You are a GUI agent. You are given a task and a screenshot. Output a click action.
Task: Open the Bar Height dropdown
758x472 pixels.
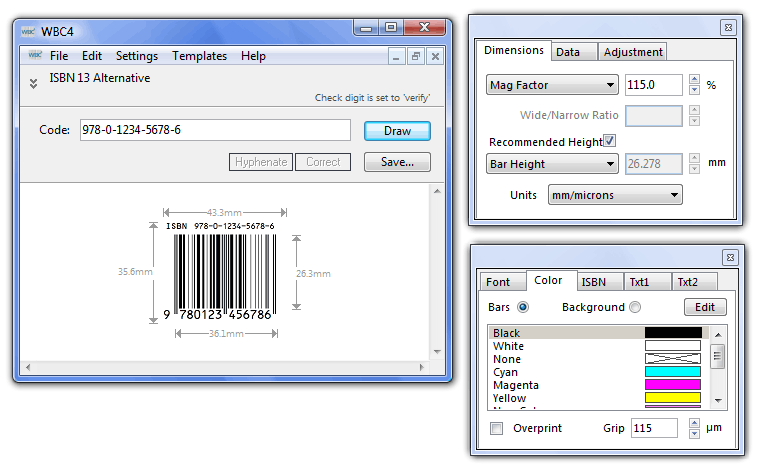(551, 163)
